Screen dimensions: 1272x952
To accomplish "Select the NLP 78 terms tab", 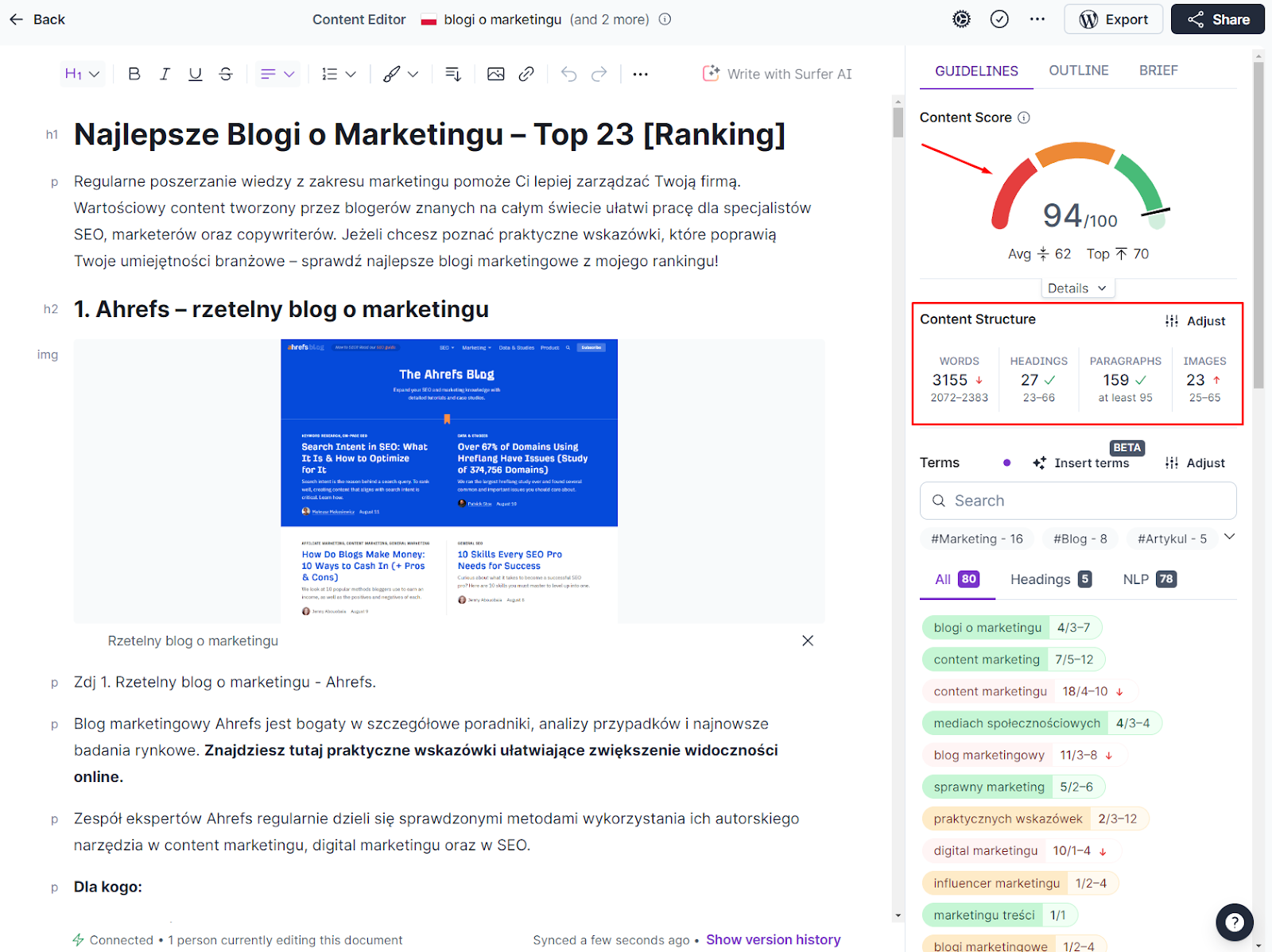I will click(x=1150, y=579).
